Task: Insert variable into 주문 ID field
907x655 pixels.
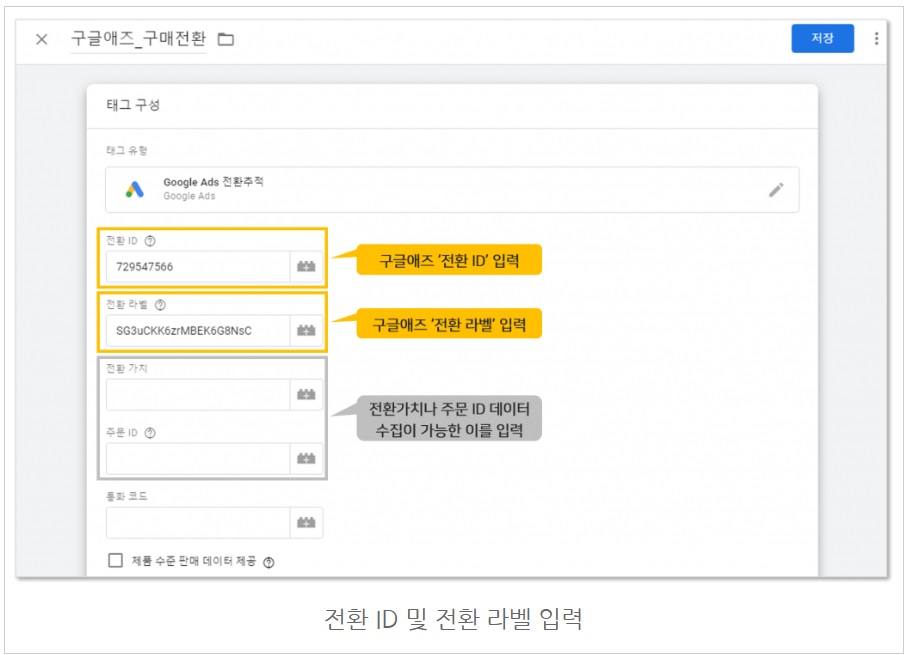Action: [x=306, y=459]
